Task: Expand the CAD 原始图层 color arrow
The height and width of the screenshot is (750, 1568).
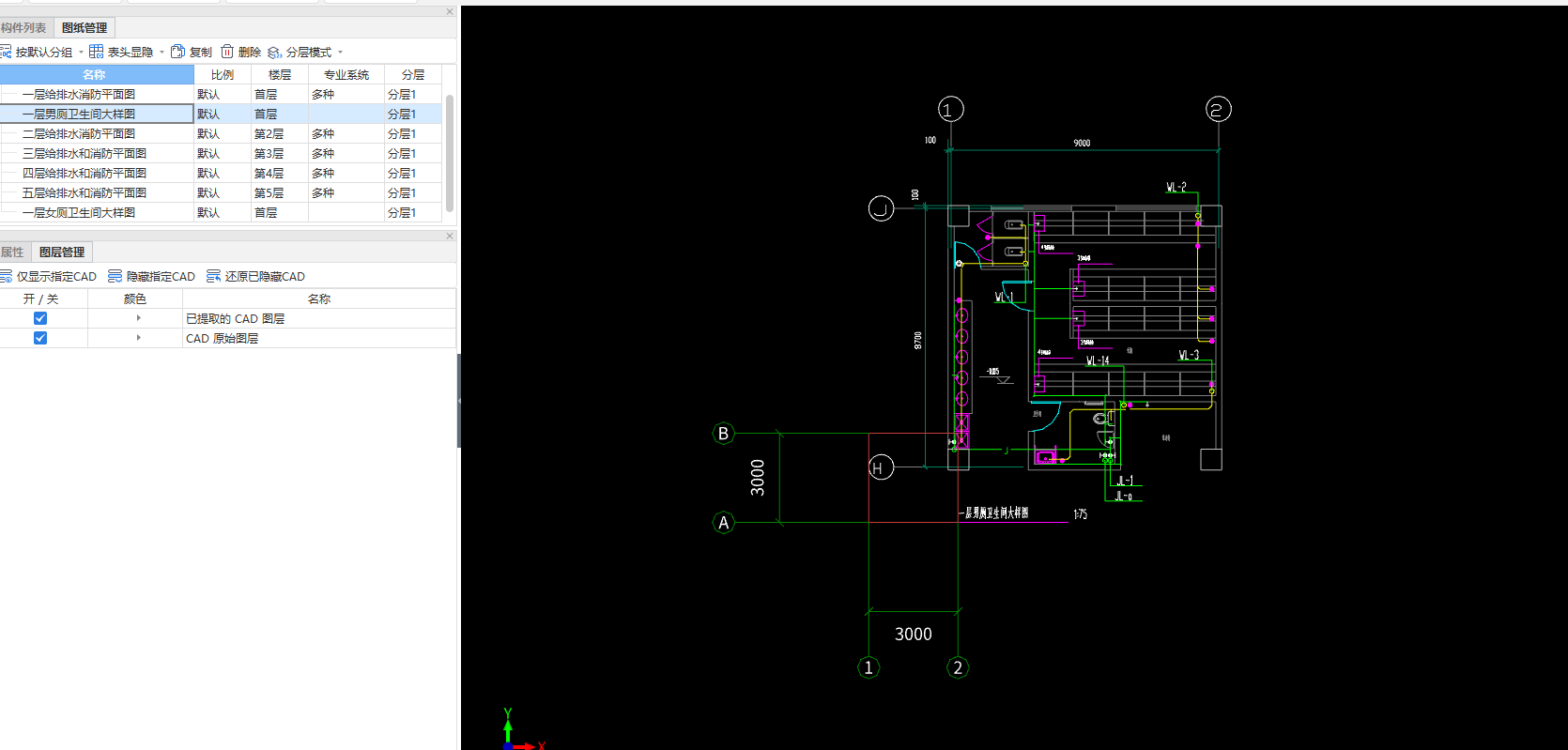Action: coord(139,338)
